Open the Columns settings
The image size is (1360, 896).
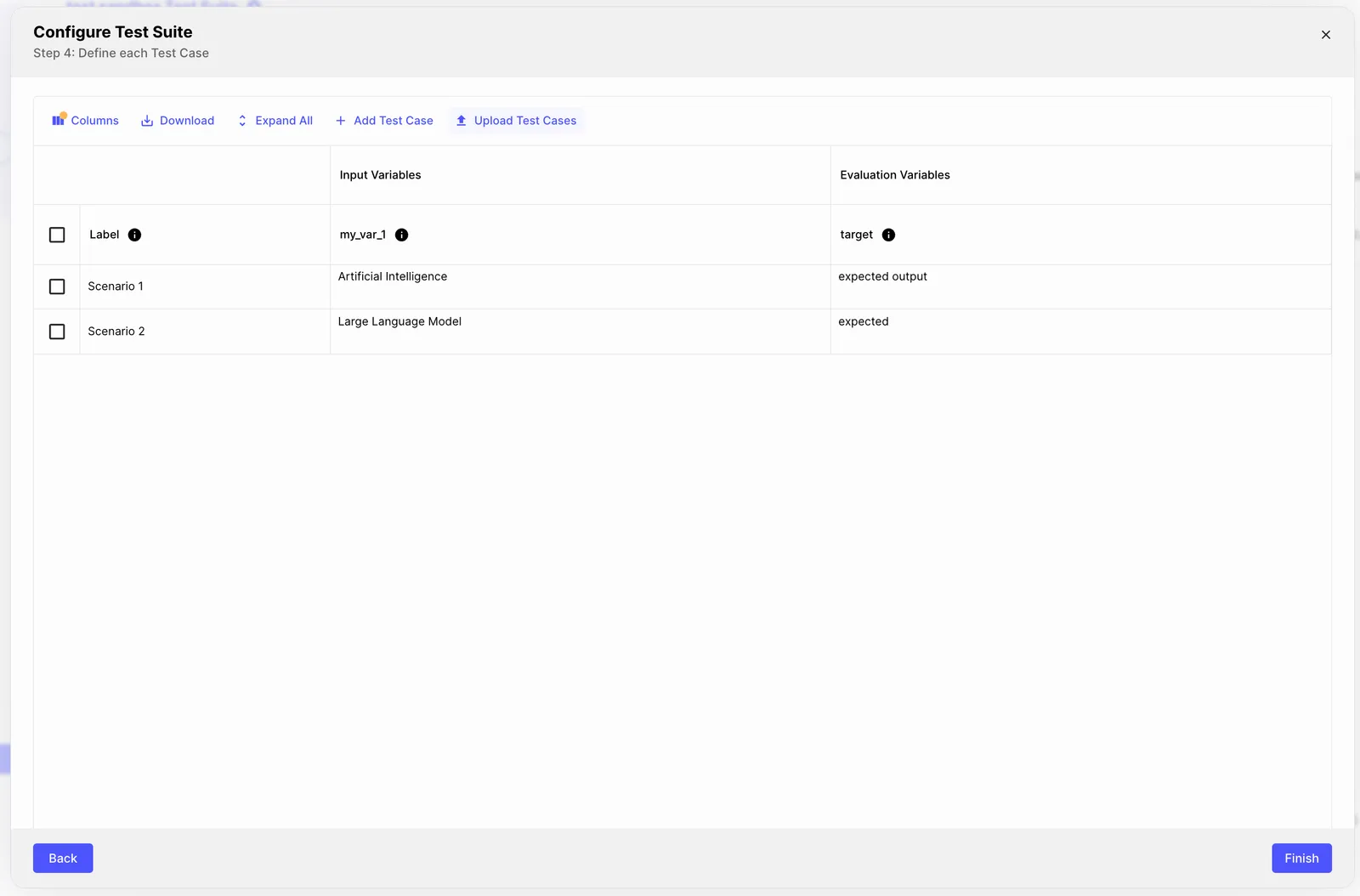click(85, 121)
